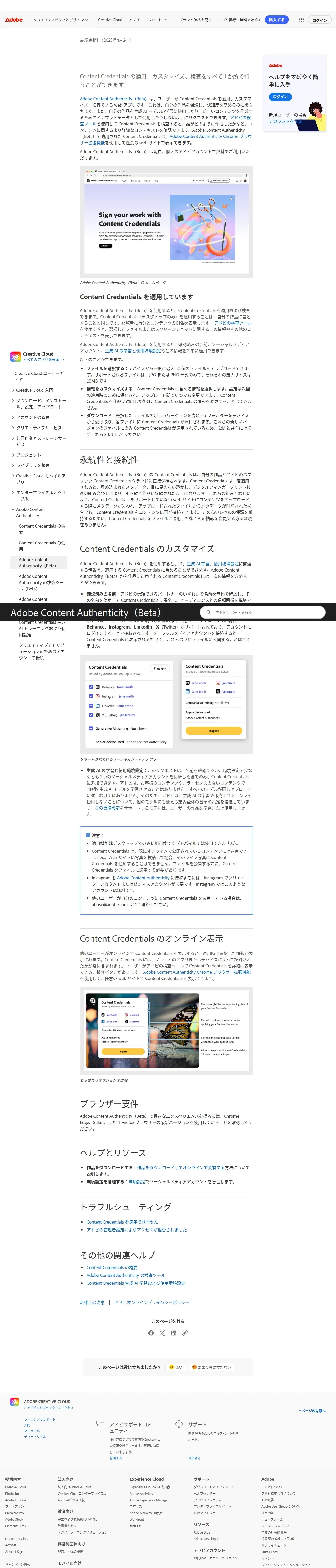
Task: Open Adobe Analytics in the footer
Action: tap(141, 1494)
